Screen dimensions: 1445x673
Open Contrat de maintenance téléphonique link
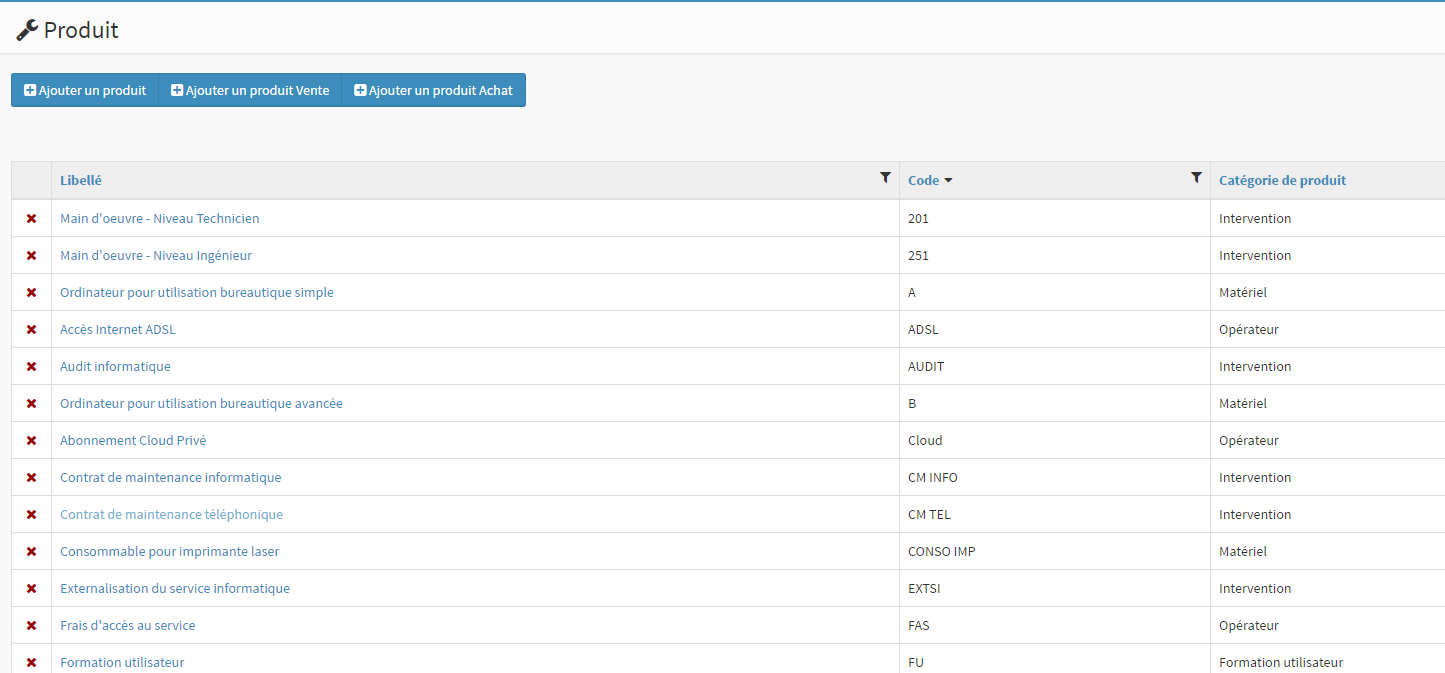pos(171,514)
